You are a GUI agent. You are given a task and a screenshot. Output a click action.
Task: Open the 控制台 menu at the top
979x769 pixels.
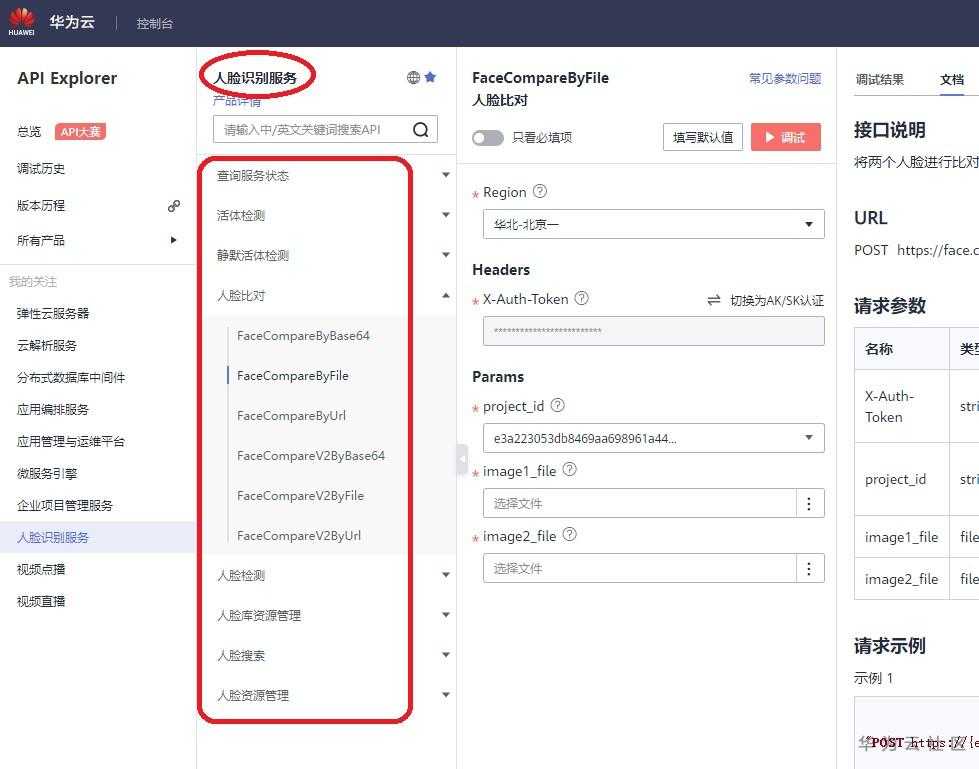[x=154, y=22]
